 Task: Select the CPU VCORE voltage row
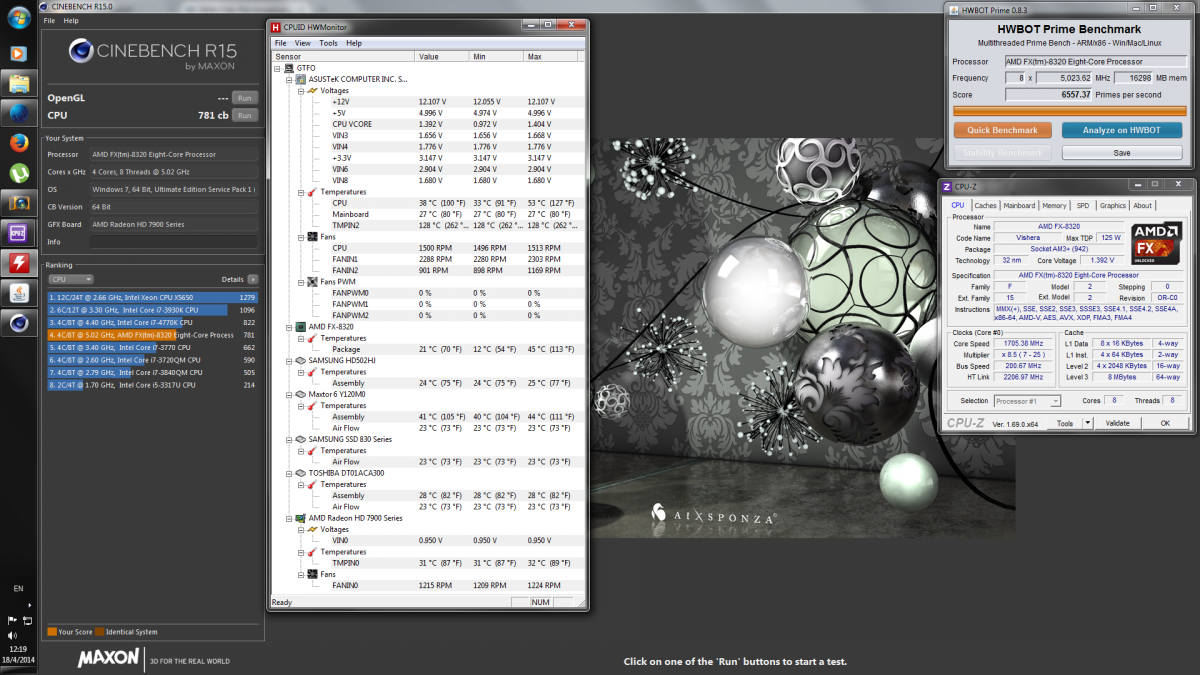(429, 124)
